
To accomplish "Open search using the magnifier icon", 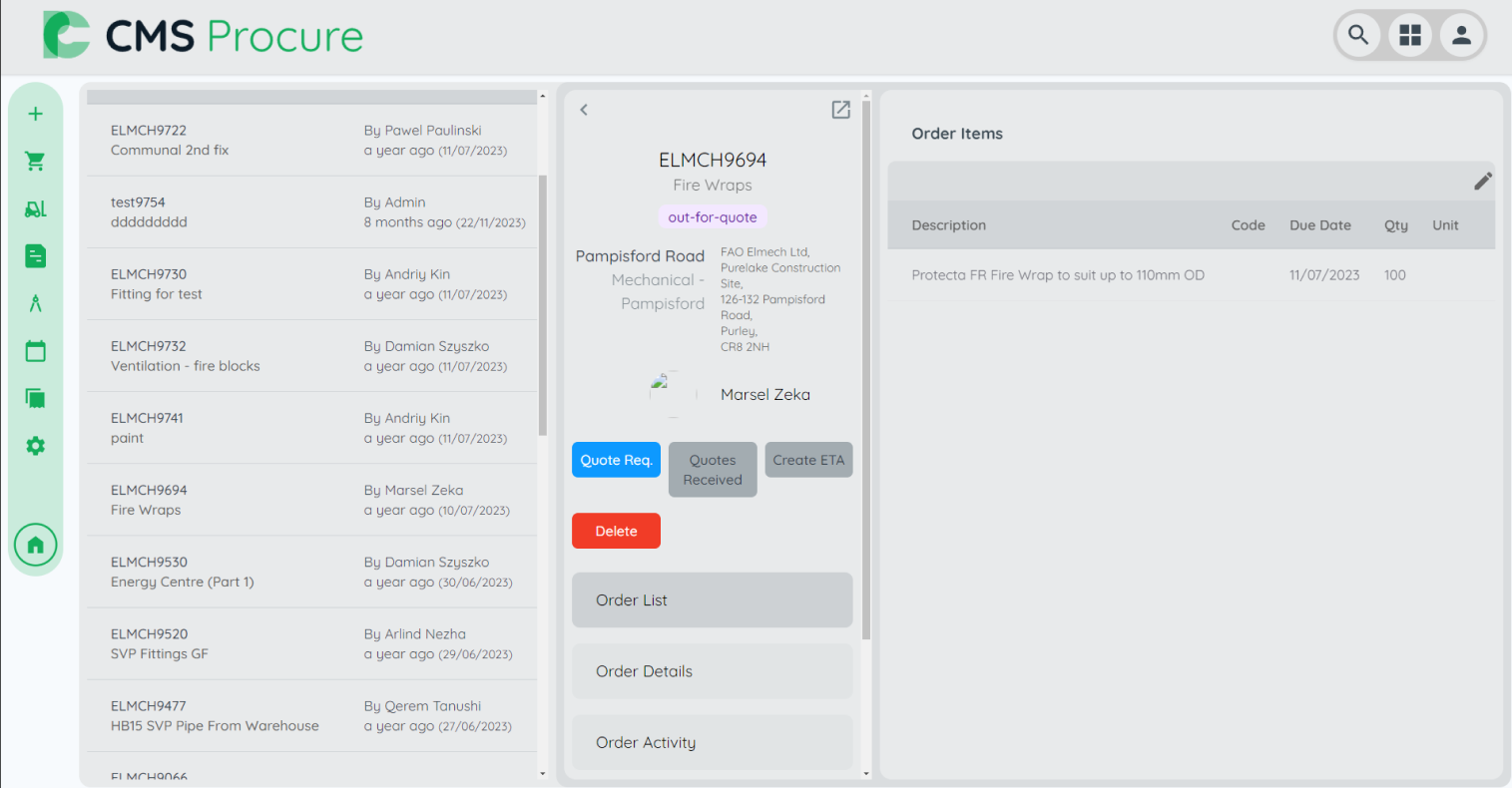I will pyautogui.click(x=1358, y=35).
